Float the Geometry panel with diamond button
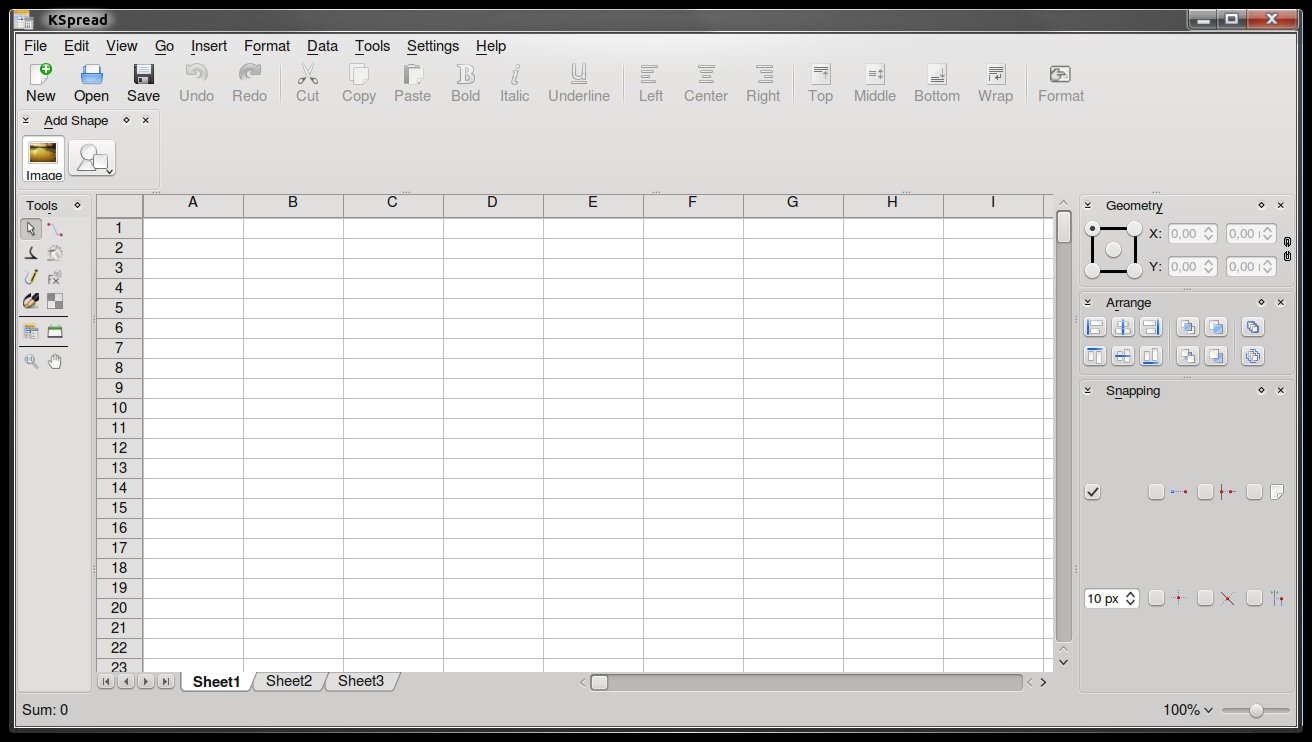1312x742 pixels. [1262, 205]
